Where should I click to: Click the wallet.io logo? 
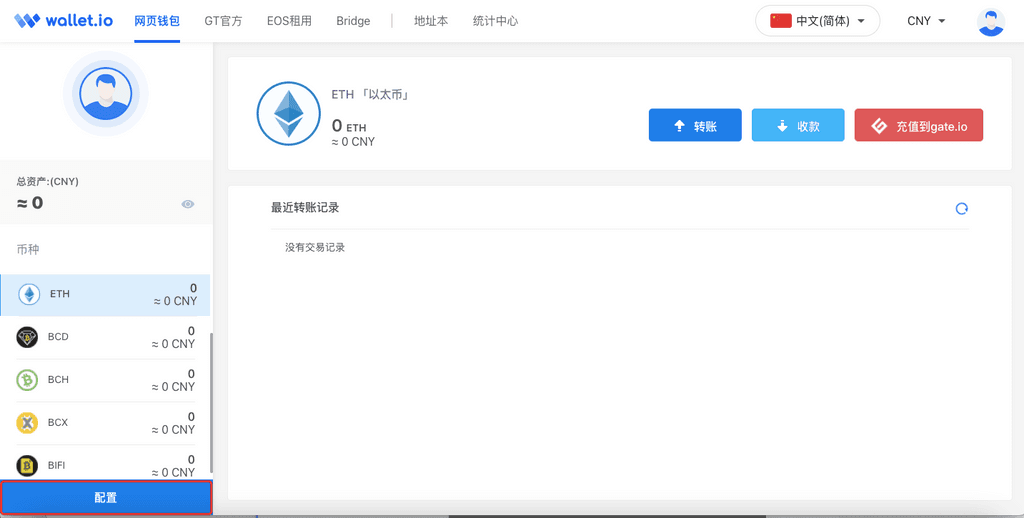63,21
